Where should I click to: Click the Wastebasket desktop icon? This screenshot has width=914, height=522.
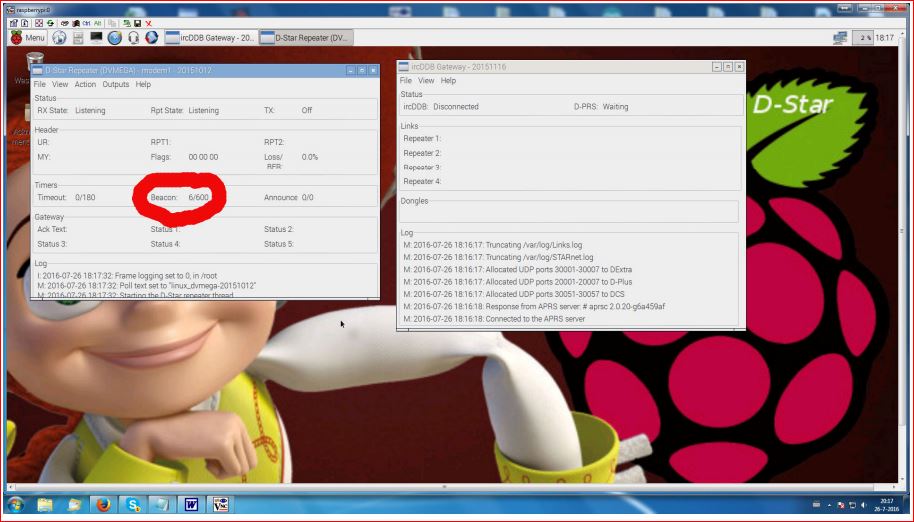34,63
